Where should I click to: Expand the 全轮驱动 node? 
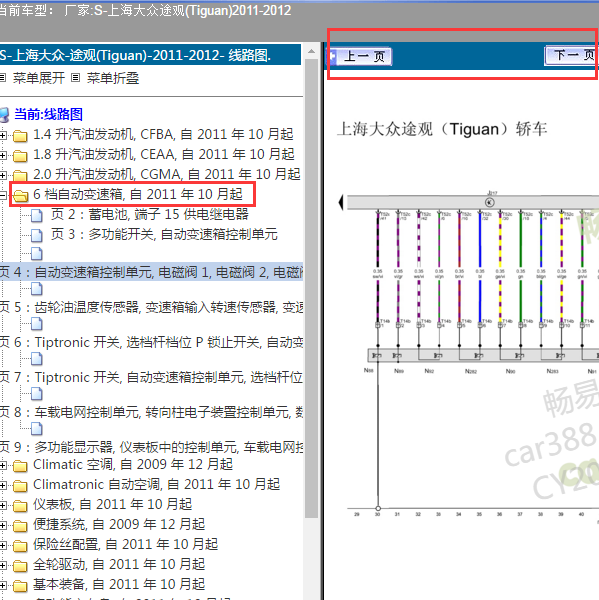[x=3, y=565]
